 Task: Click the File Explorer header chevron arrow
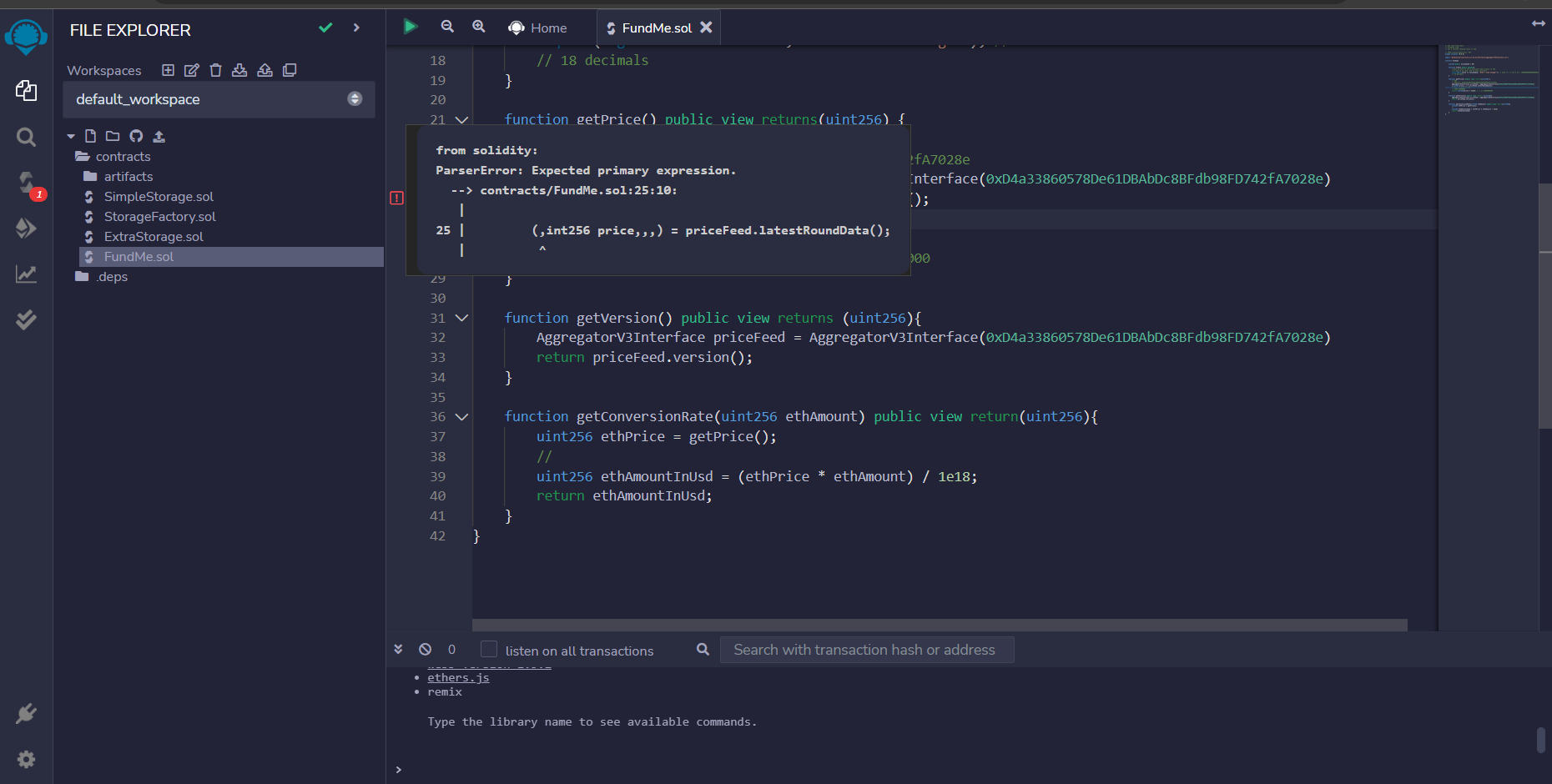pos(356,28)
